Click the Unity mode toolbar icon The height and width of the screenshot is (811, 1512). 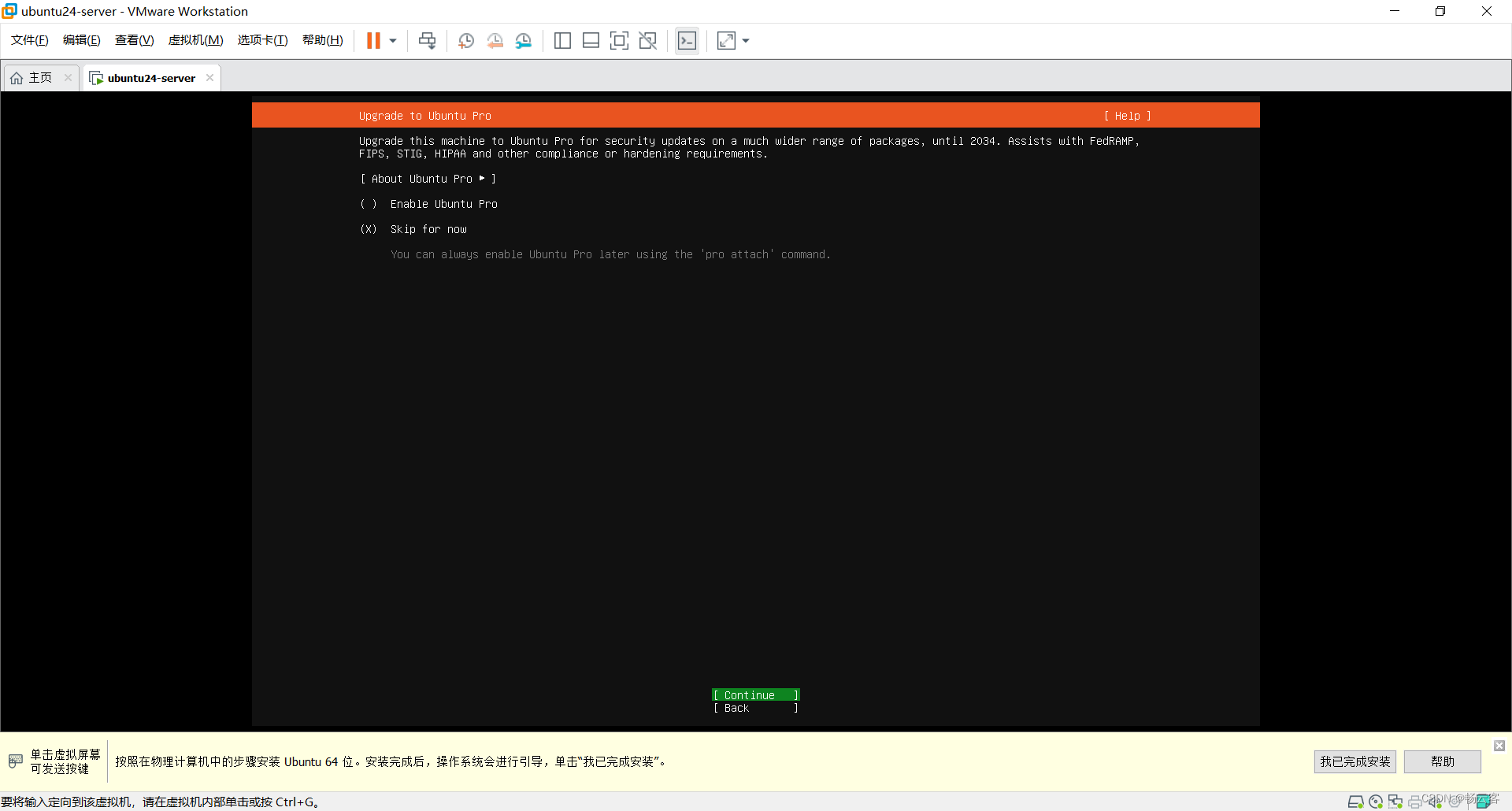[x=647, y=41]
